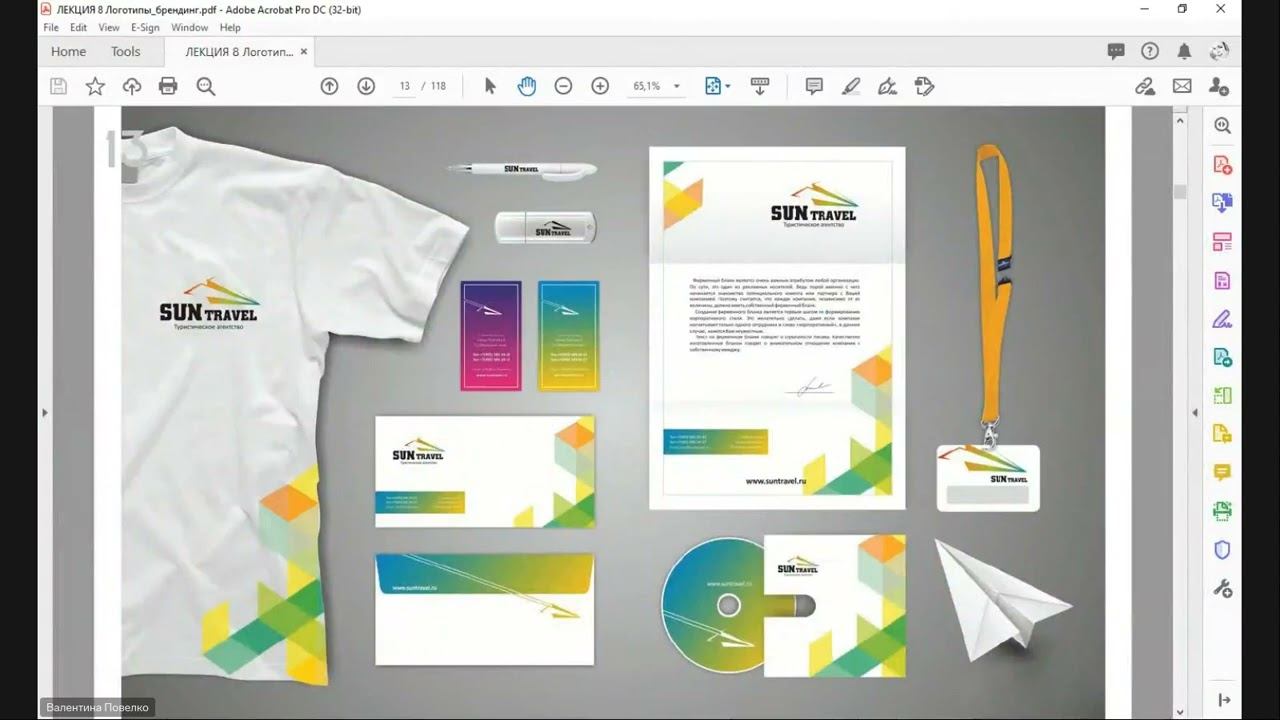Go to the previous page with the up arrow
This screenshot has width=1280, height=720.
[329, 86]
